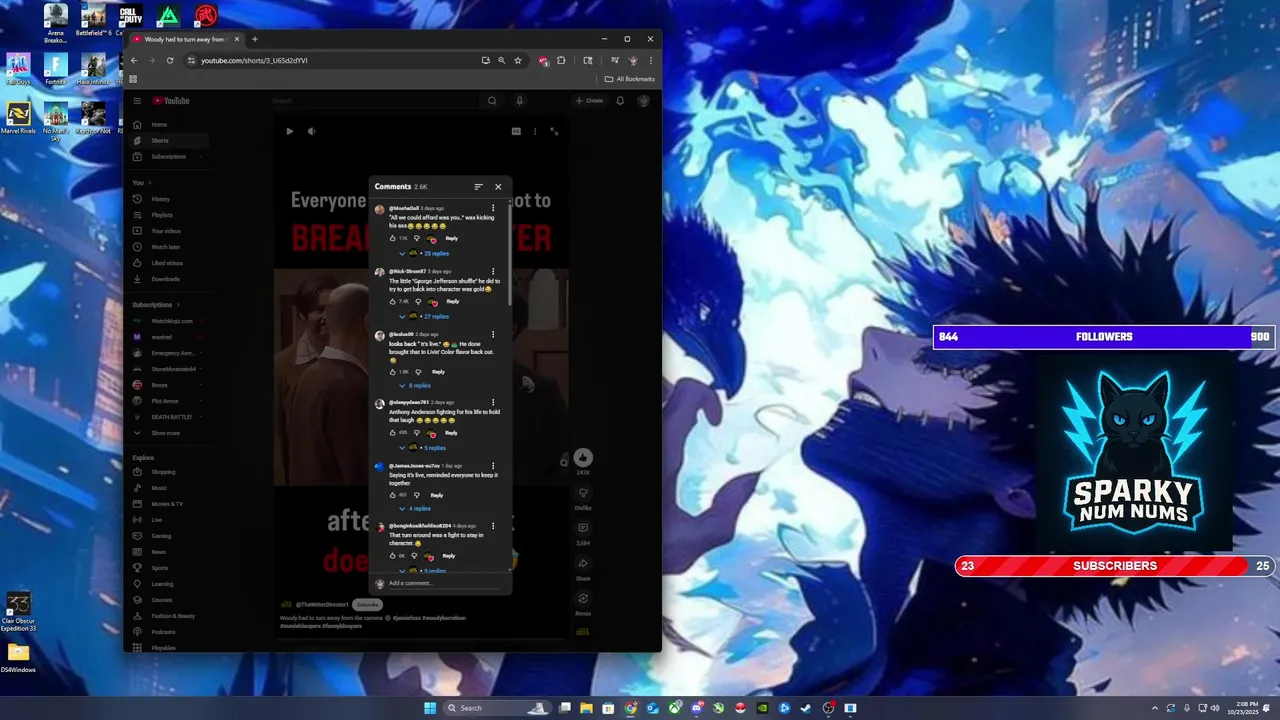Open Steam from the taskbar
Viewport: 1280px width, 720px height.
[806, 708]
